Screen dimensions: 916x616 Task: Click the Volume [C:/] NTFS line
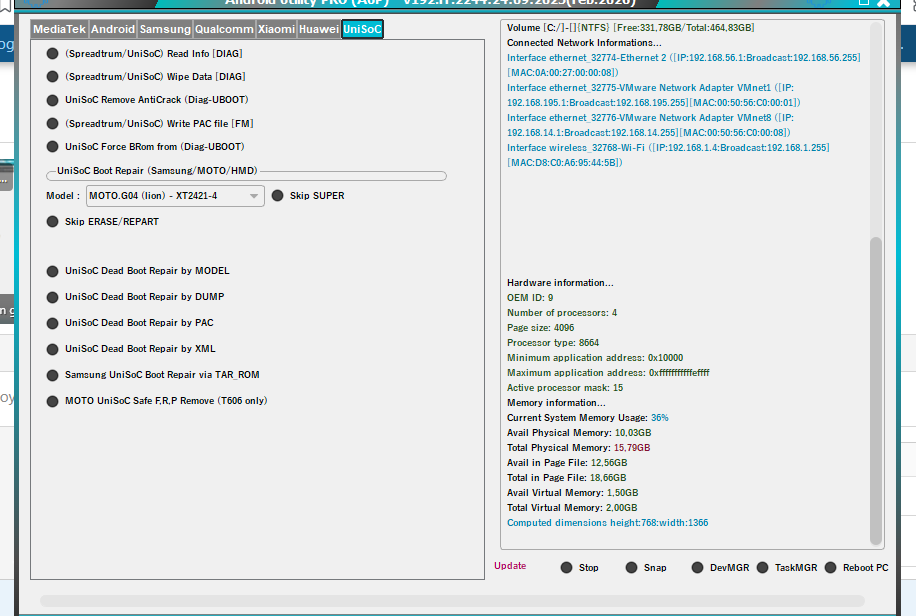point(630,28)
